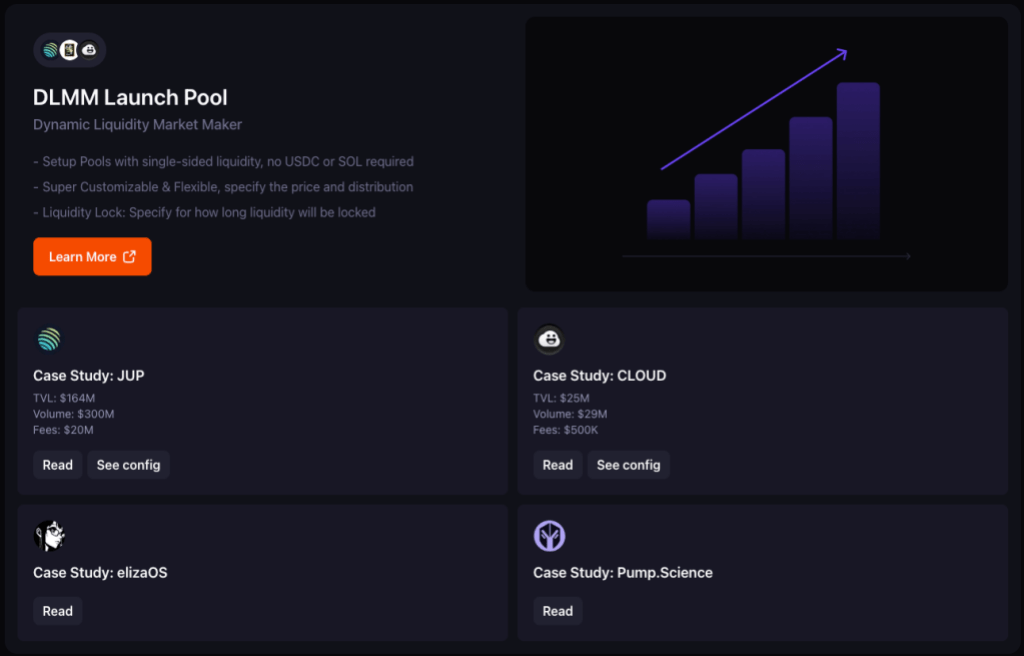Click the JUP token icon in header badge
The height and width of the screenshot is (656, 1024).
pos(50,50)
